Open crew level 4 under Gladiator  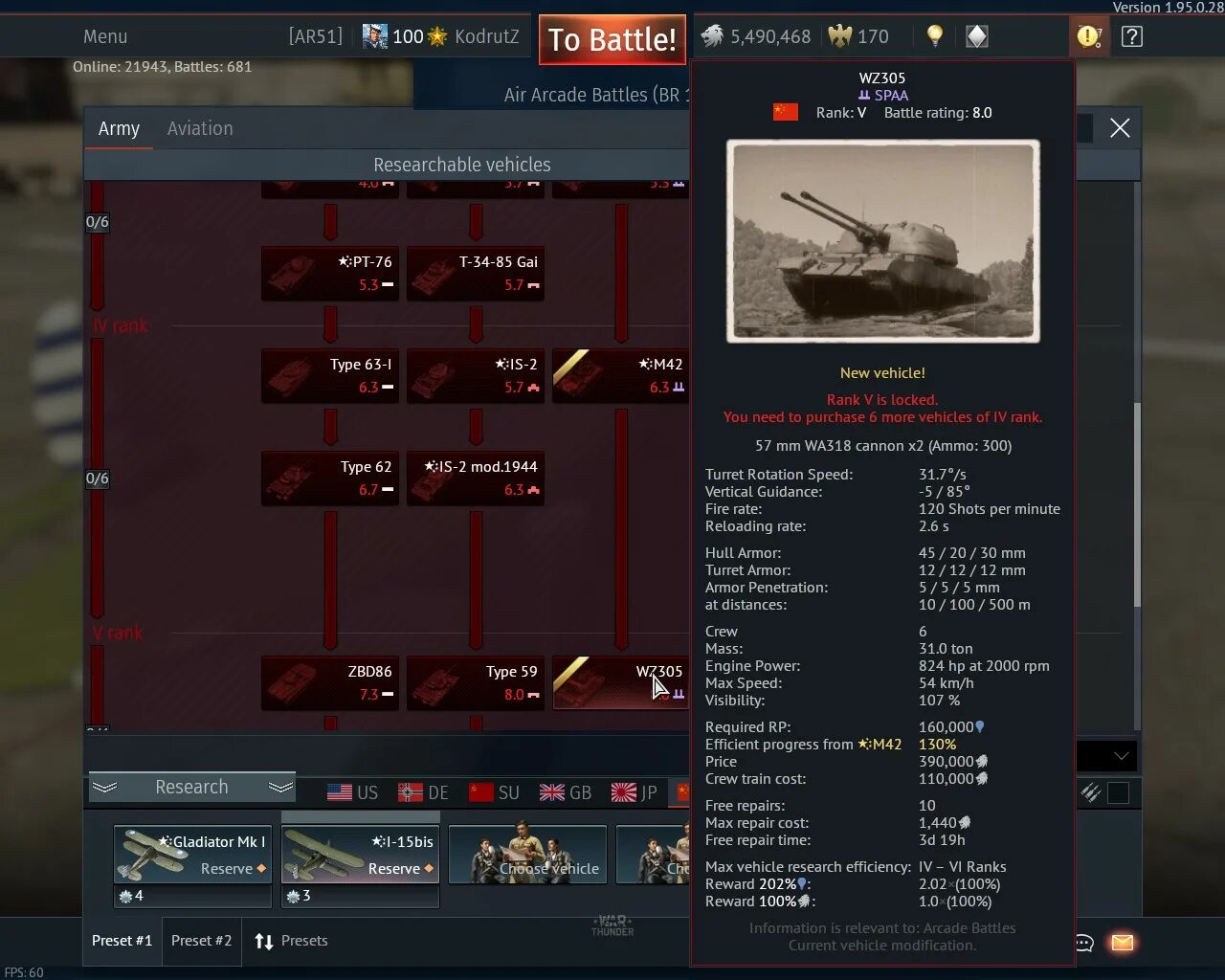(x=192, y=896)
